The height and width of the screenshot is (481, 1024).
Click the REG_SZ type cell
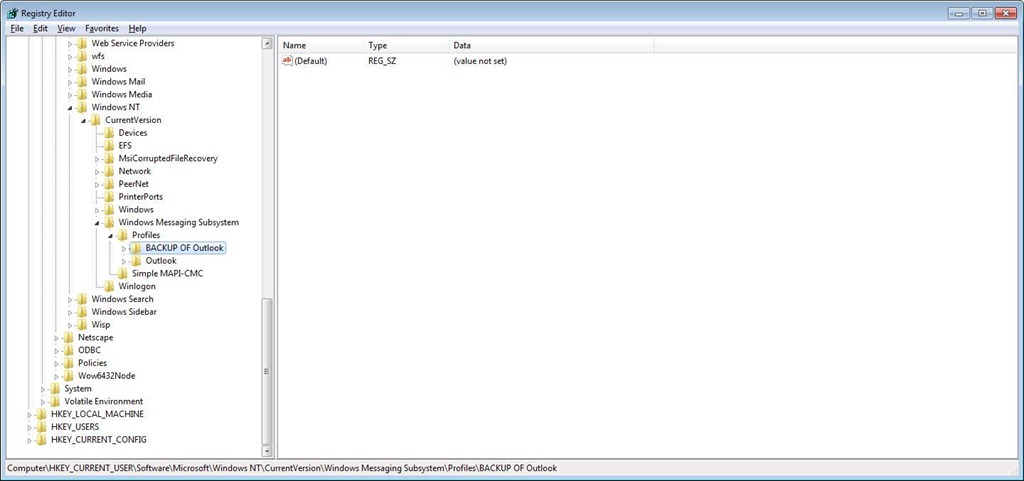click(x=382, y=61)
